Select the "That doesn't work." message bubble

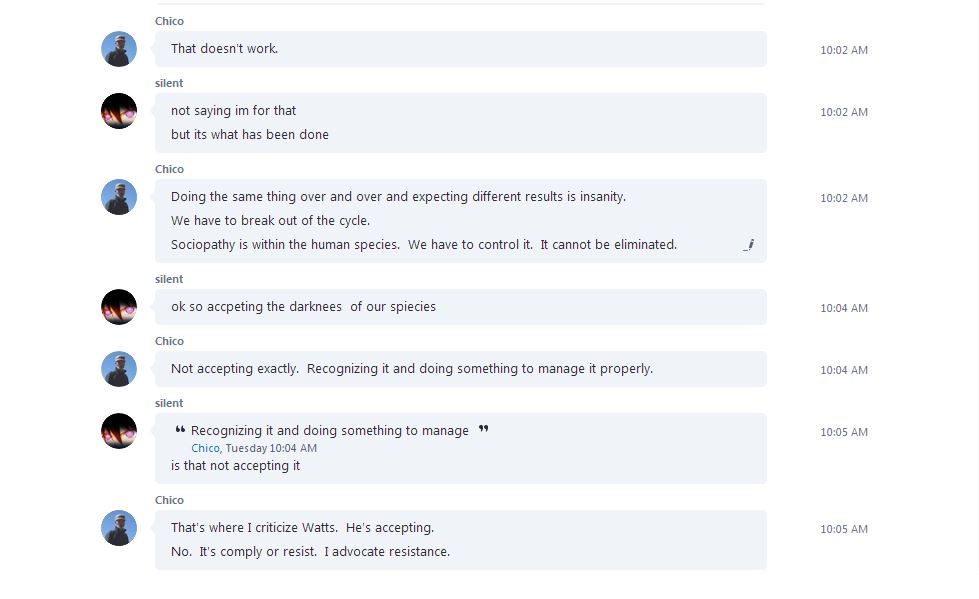click(x=461, y=49)
